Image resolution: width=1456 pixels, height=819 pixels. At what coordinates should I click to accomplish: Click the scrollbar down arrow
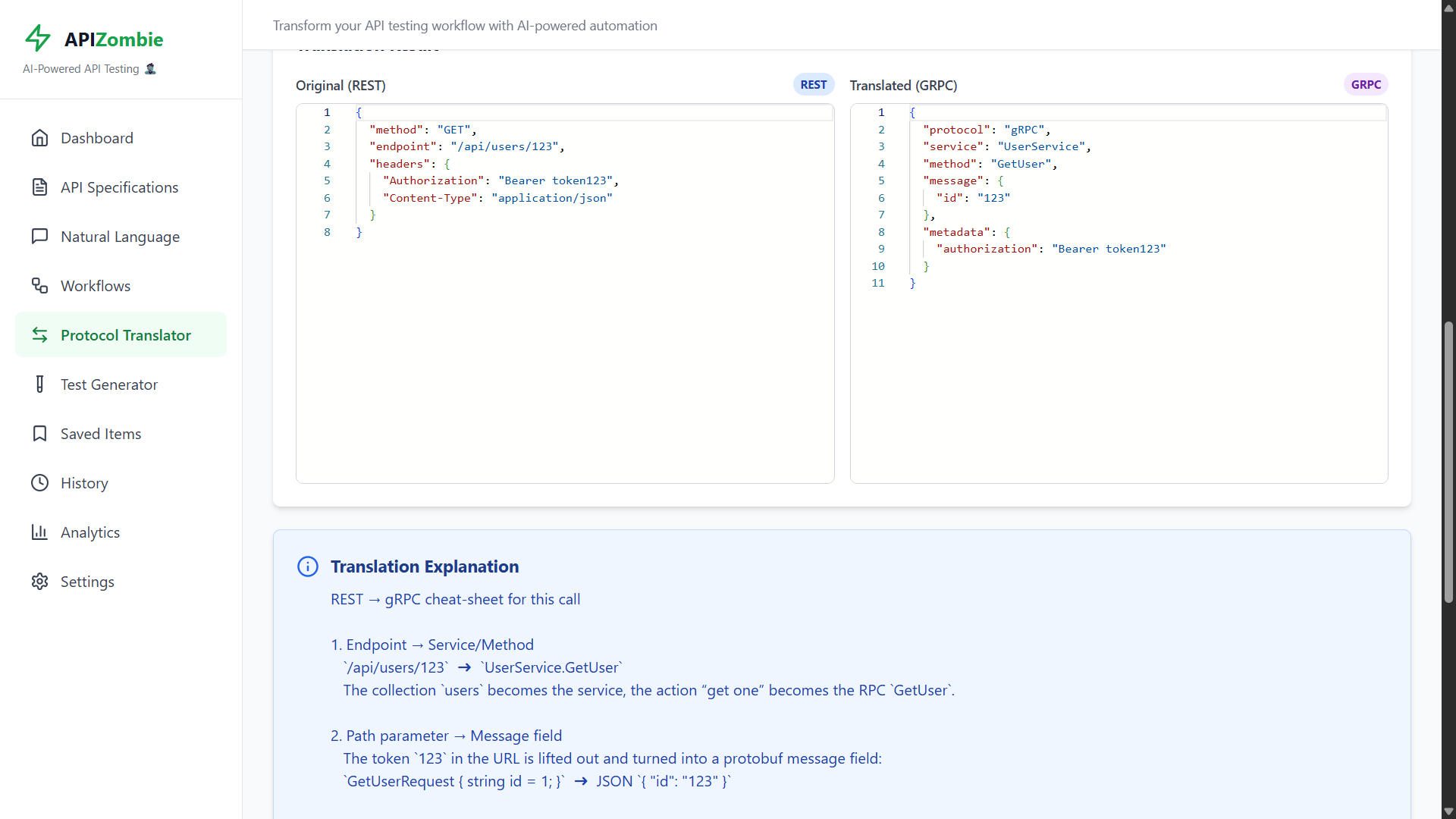pyautogui.click(x=1448, y=811)
